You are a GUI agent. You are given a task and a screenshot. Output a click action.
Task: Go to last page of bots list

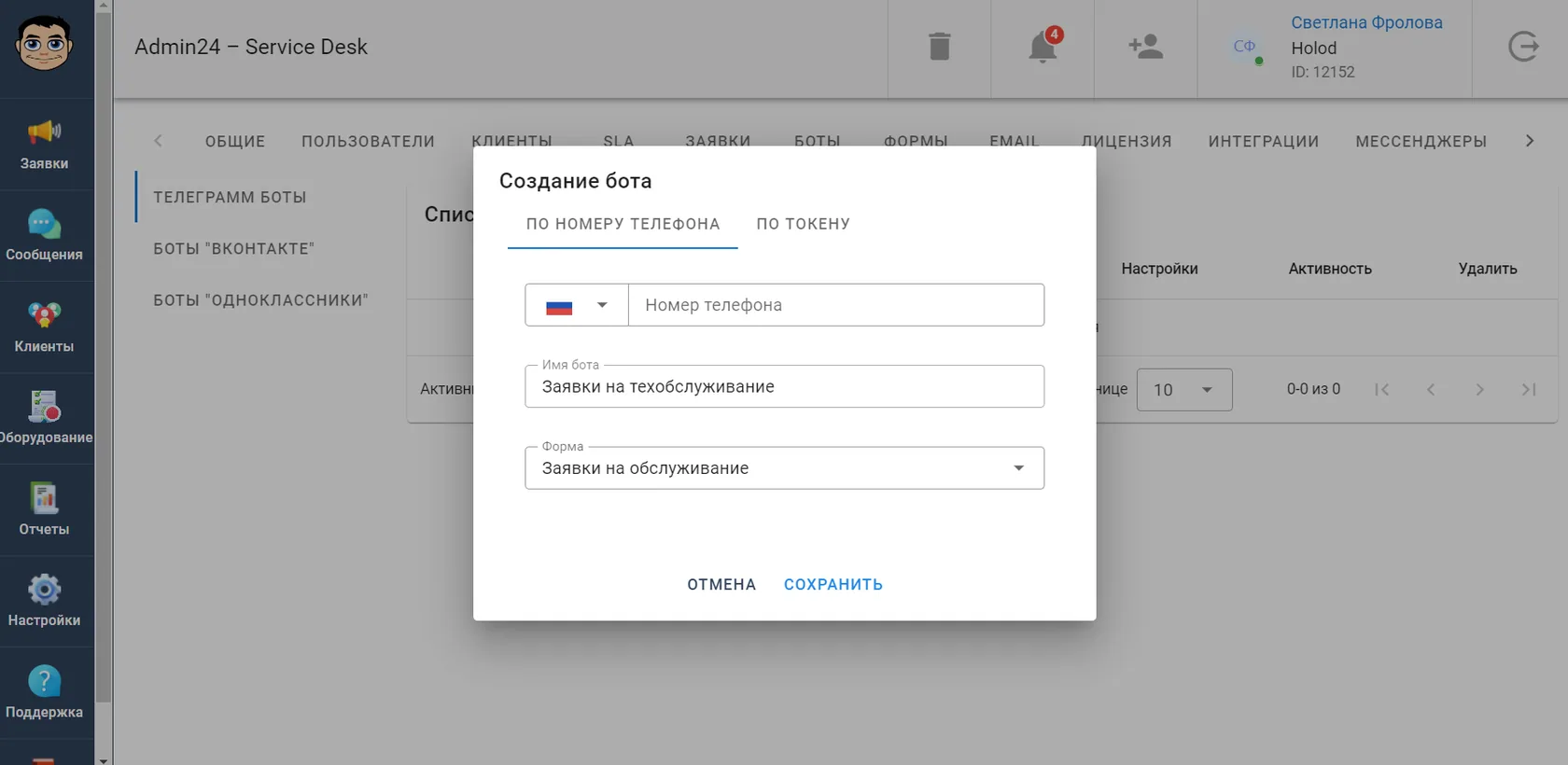coord(1529,390)
